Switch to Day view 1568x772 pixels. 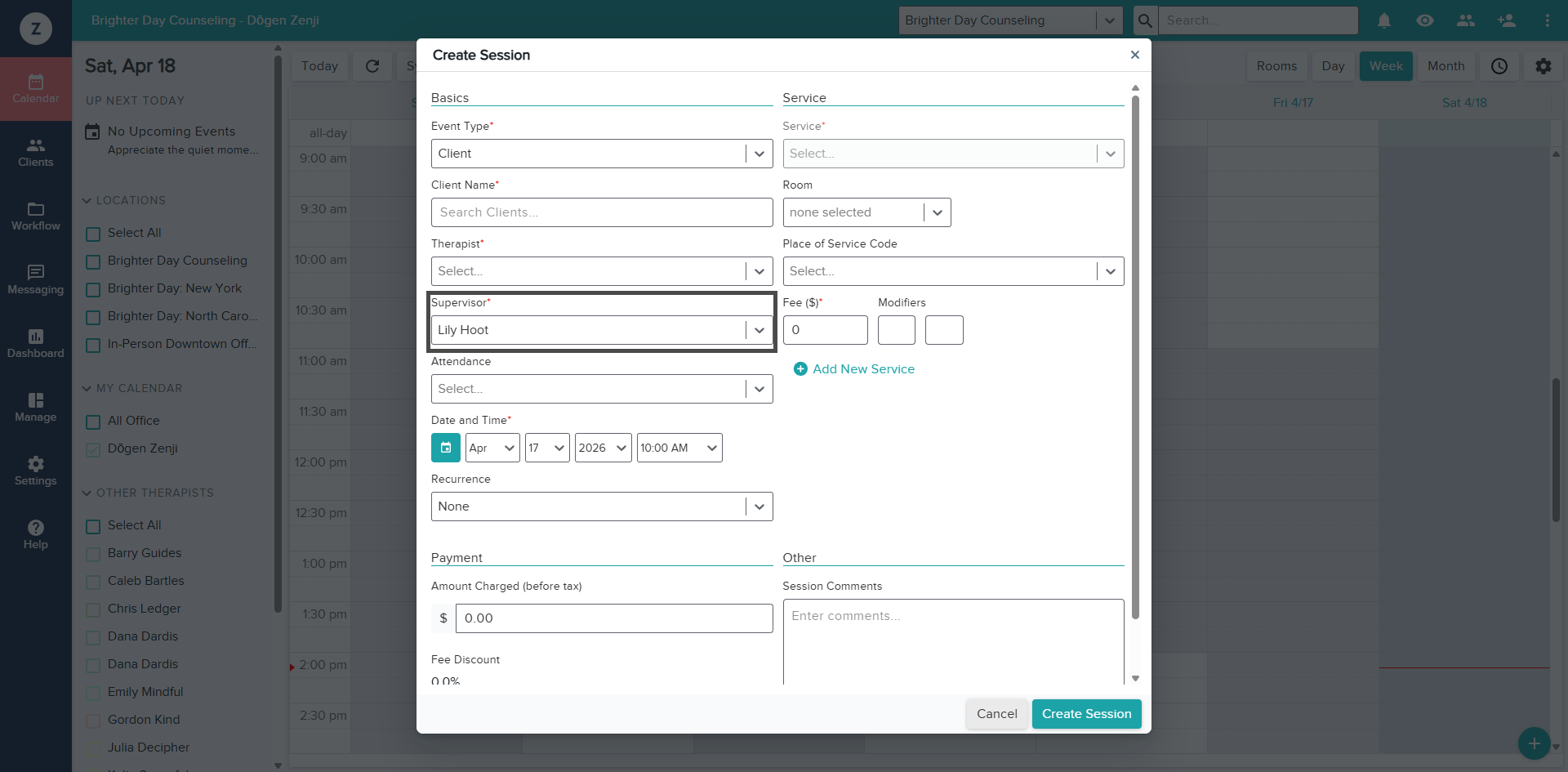(x=1333, y=66)
